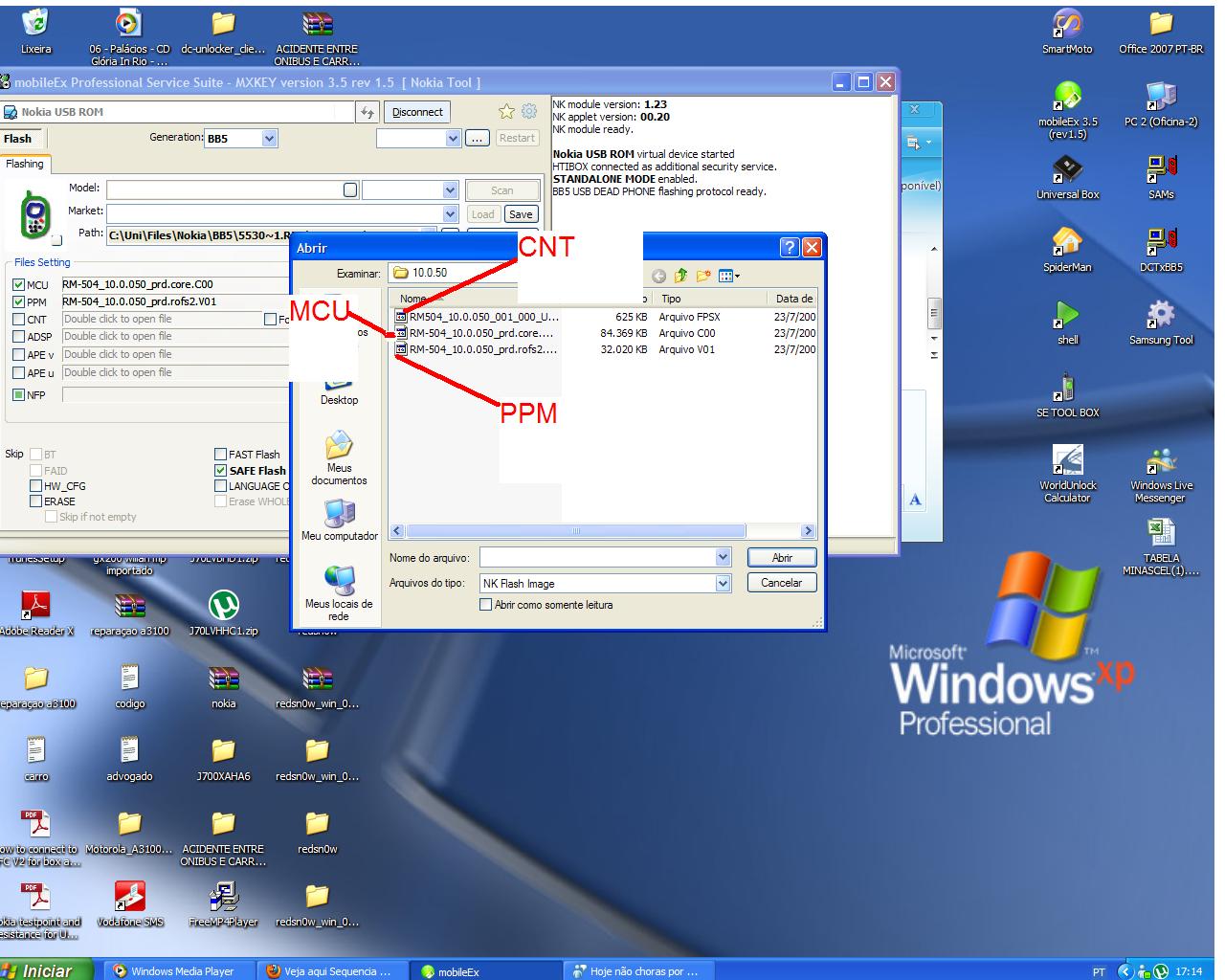Open Vodafone SMS desktop icon
The image size is (1225, 980).
coord(130,905)
